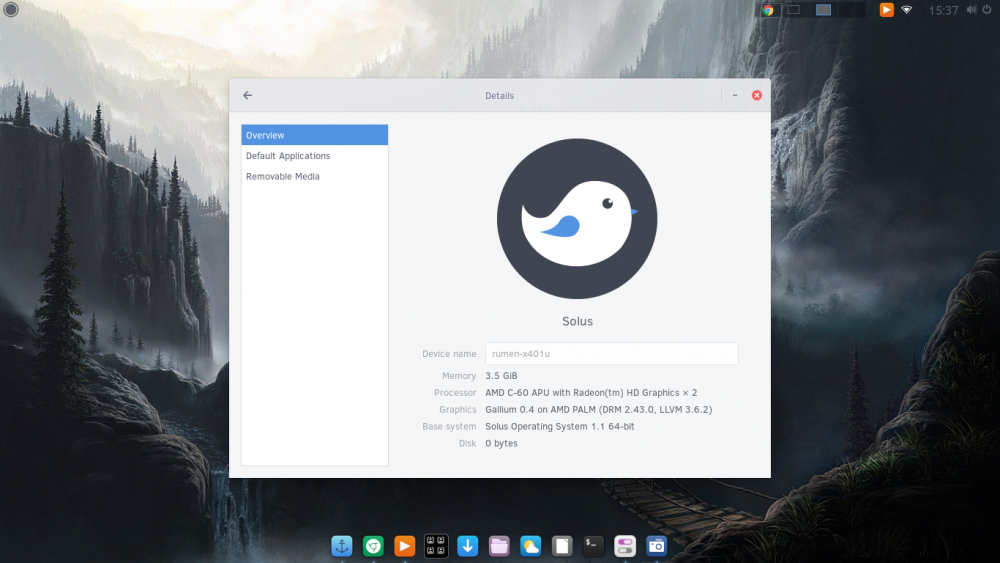Launch the weather app in dock

pyautogui.click(x=531, y=546)
